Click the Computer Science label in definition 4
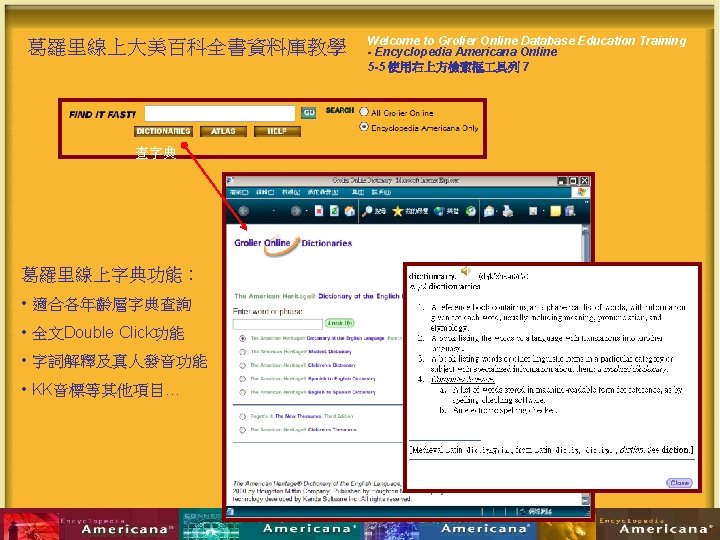The width and height of the screenshot is (720, 540). (462, 379)
